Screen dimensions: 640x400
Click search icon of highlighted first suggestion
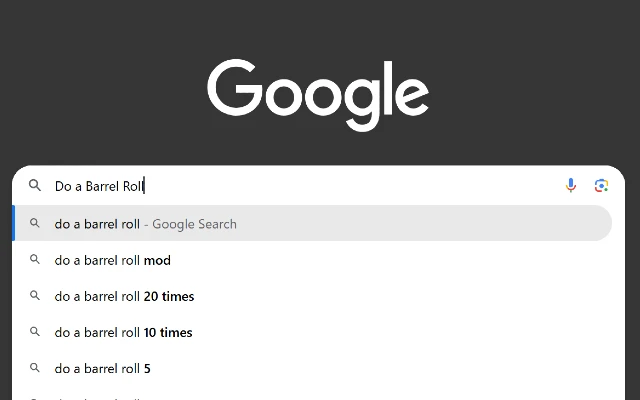tap(35, 224)
